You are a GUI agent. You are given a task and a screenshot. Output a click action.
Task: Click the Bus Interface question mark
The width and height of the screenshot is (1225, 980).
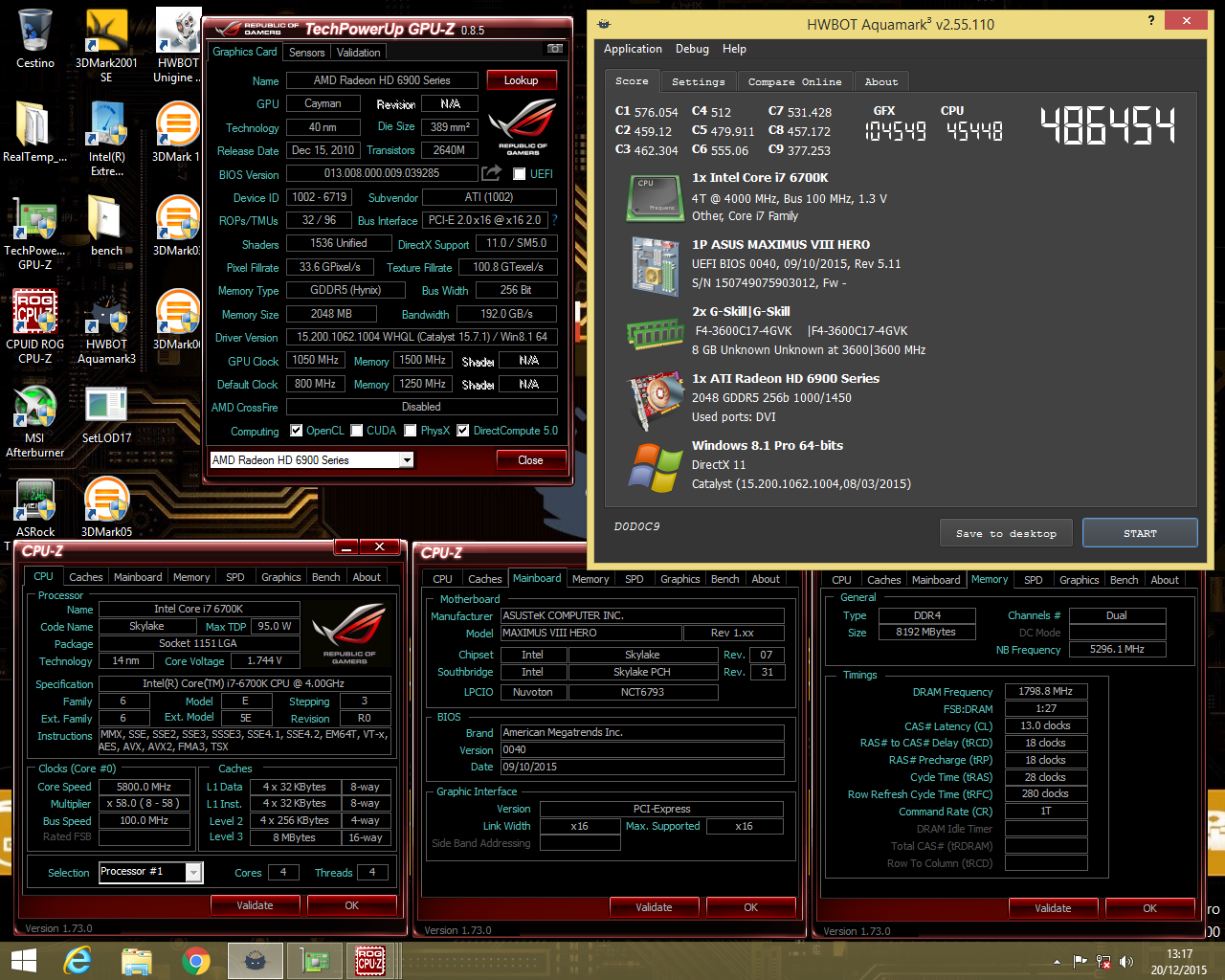click(554, 220)
